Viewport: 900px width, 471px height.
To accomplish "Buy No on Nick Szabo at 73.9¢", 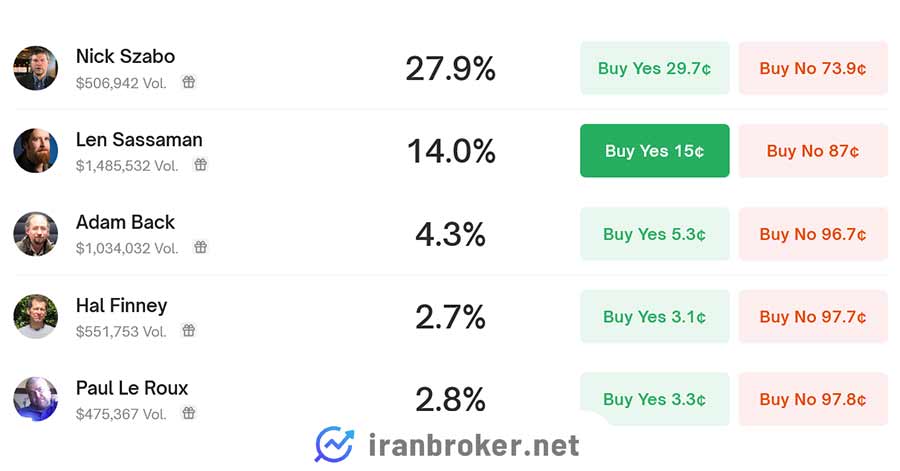I will coord(813,68).
